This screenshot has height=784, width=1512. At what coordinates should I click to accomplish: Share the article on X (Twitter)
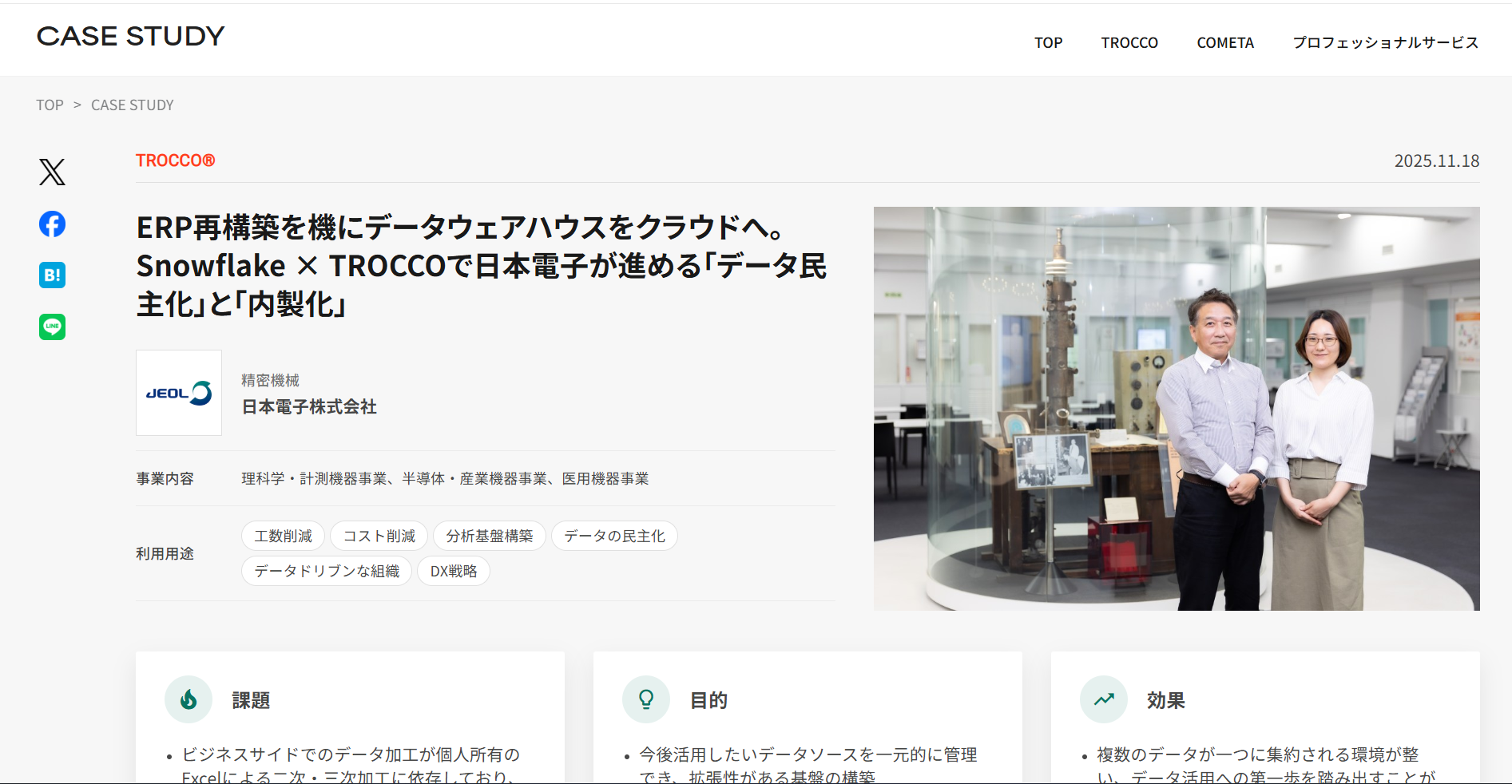tap(52, 172)
